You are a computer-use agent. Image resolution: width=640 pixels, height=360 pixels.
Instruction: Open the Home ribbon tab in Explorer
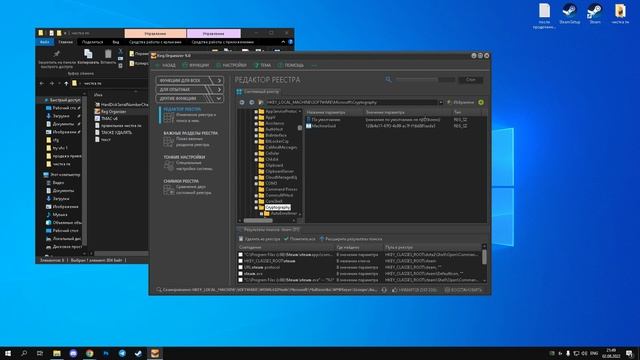click(x=65, y=42)
